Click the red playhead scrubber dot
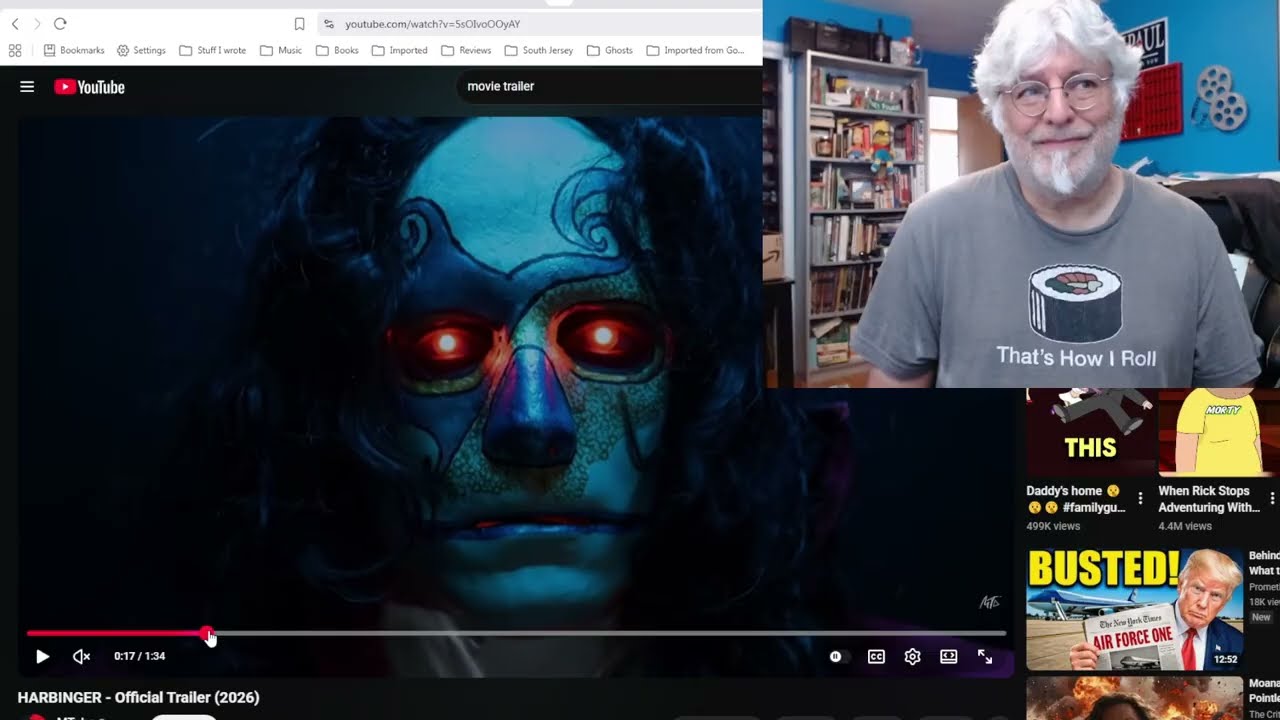Viewport: 1280px width, 720px height. point(207,633)
